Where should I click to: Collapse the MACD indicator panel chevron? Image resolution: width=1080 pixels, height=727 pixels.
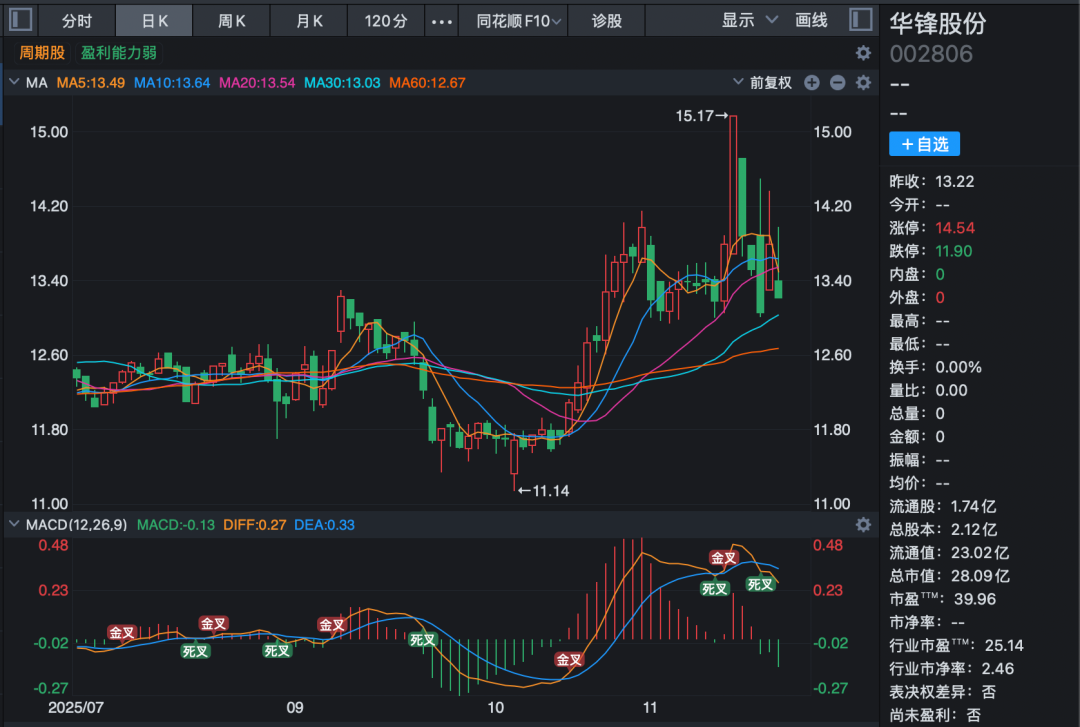14,525
